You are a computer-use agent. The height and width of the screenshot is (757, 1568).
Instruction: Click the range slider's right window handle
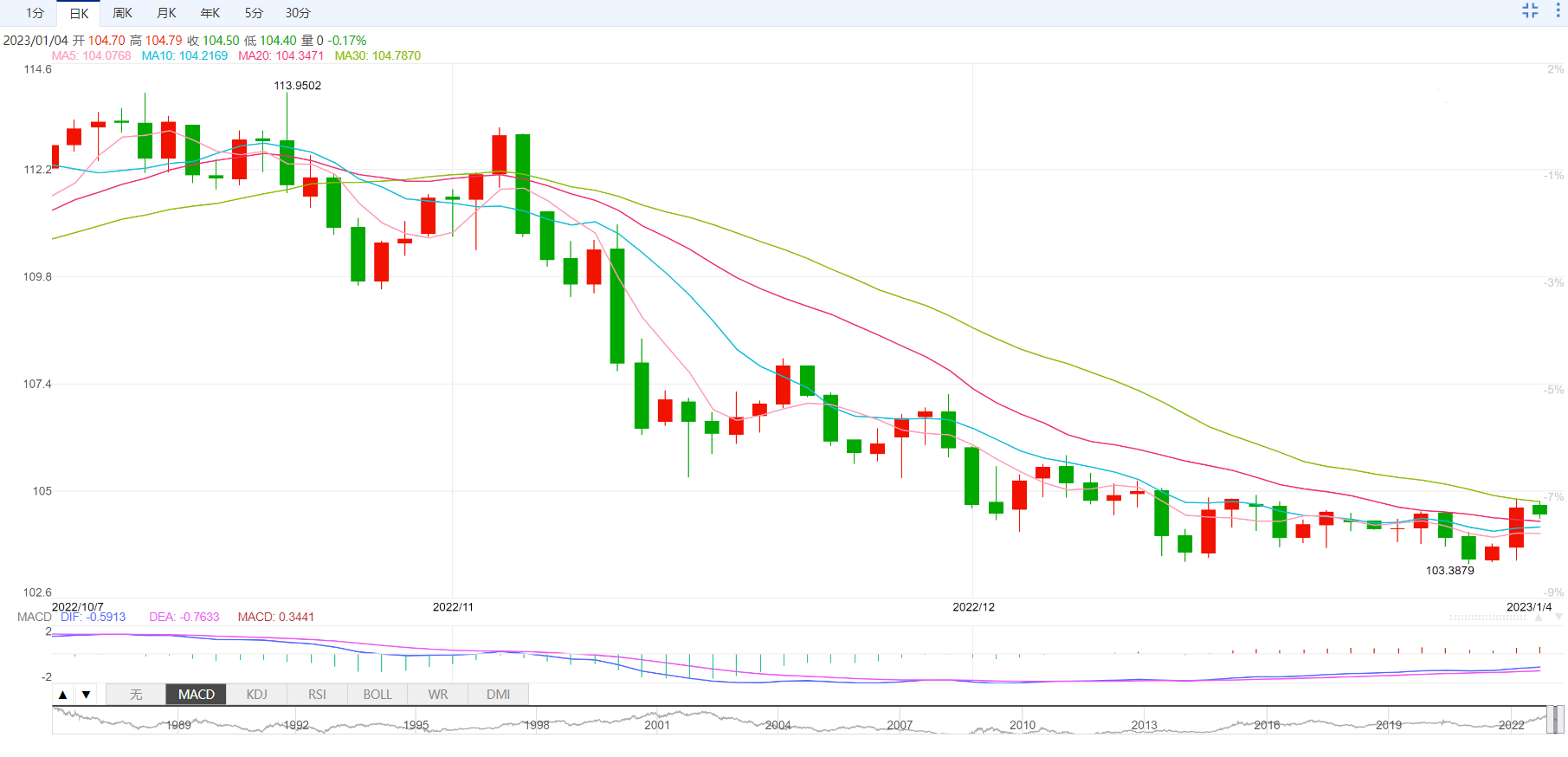coord(1562,720)
